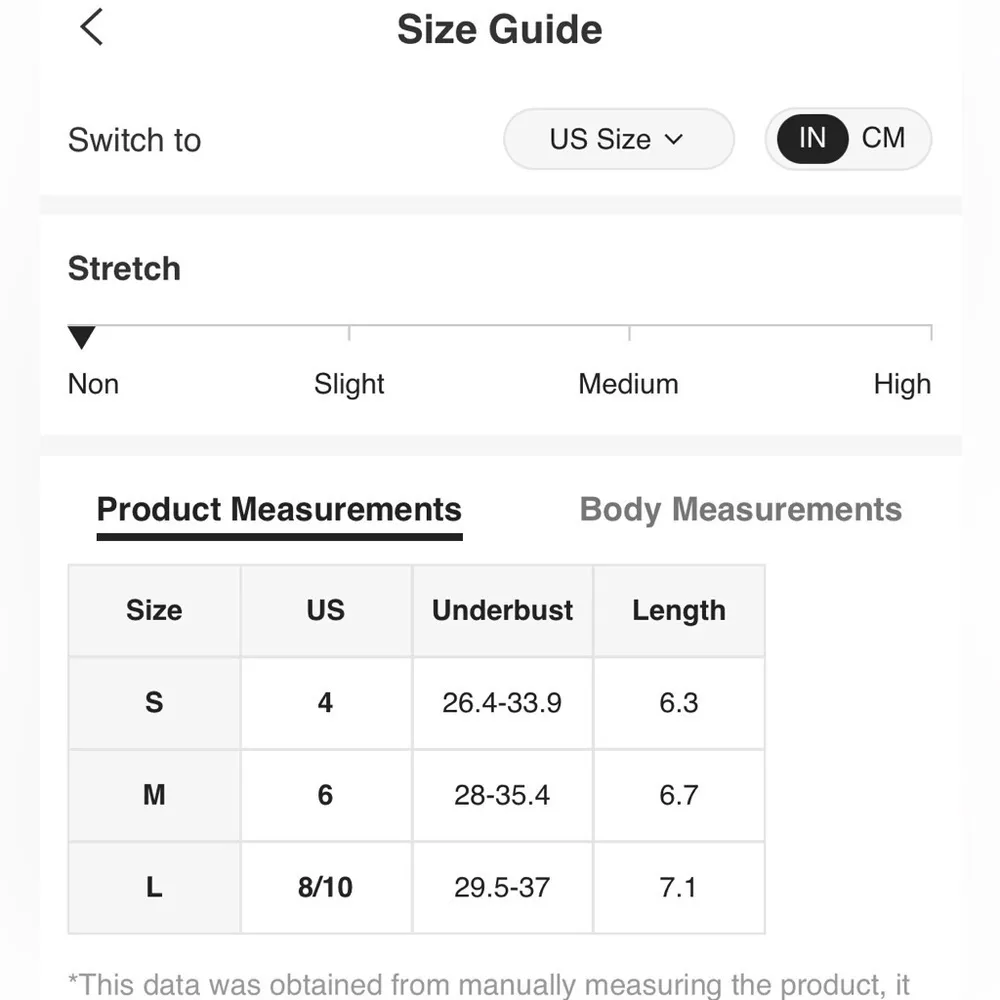Click the Slight stretch label
The image size is (1000, 1000).
pos(349,384)
